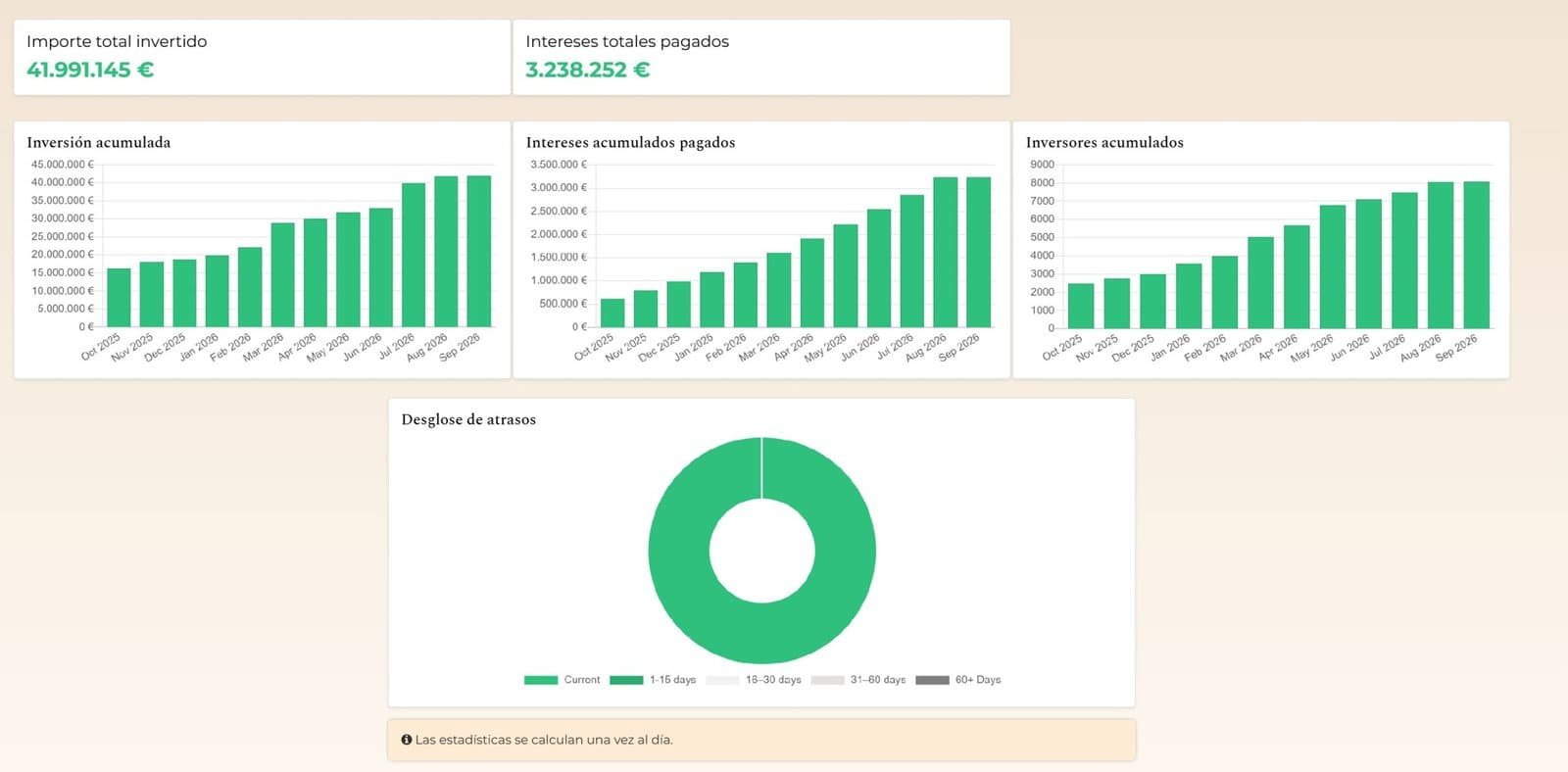Click the Sep 2026 bar in Inversión acumulada
Screen dimensions: 1568x772
[479, 251]
